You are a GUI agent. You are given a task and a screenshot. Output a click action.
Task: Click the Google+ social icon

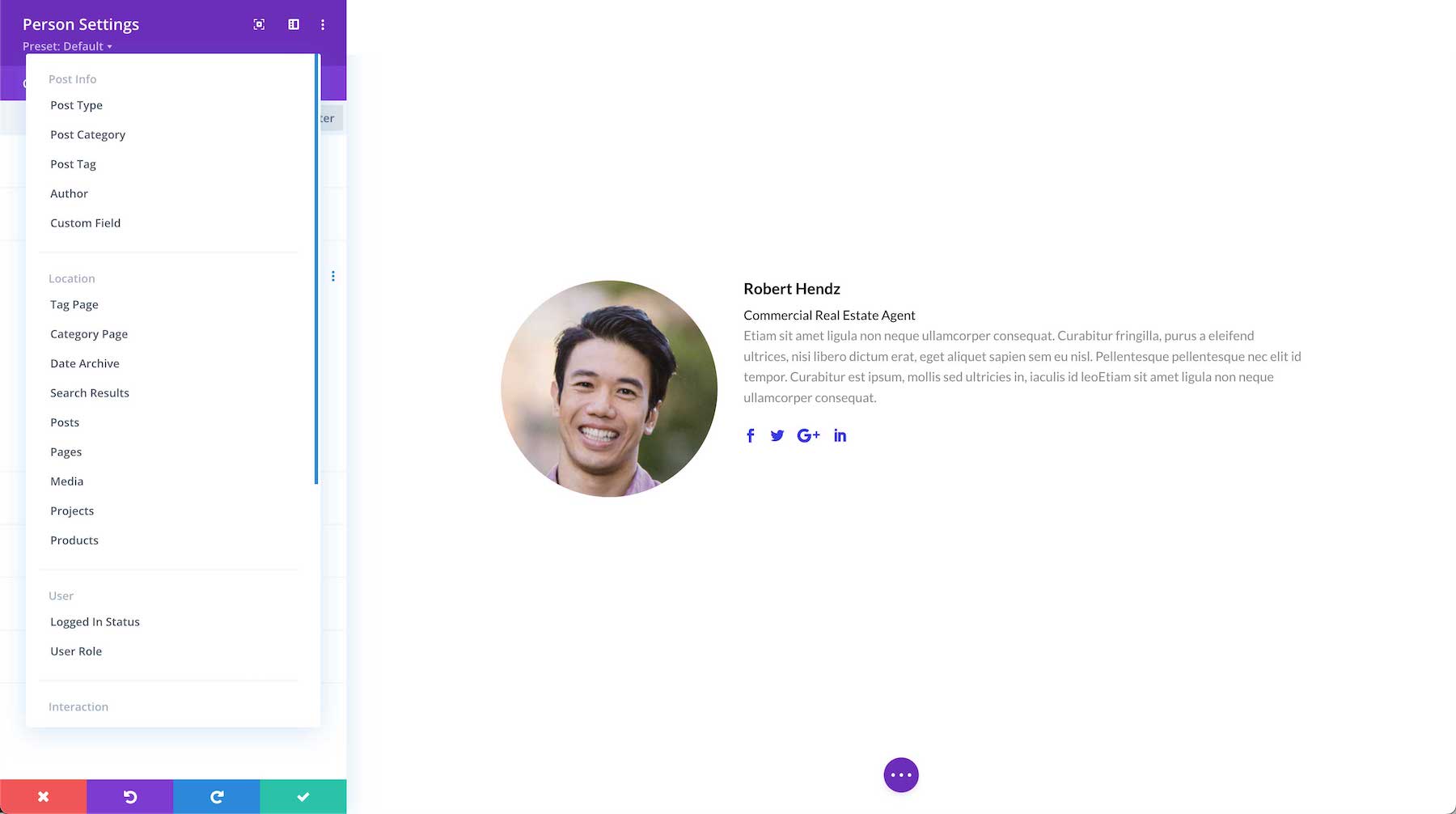(808, 435)
